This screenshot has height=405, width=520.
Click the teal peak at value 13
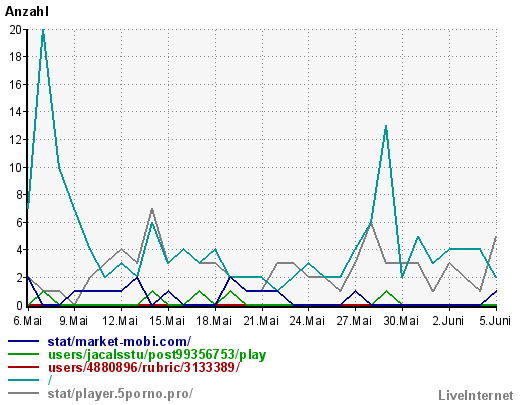point(386,126)
